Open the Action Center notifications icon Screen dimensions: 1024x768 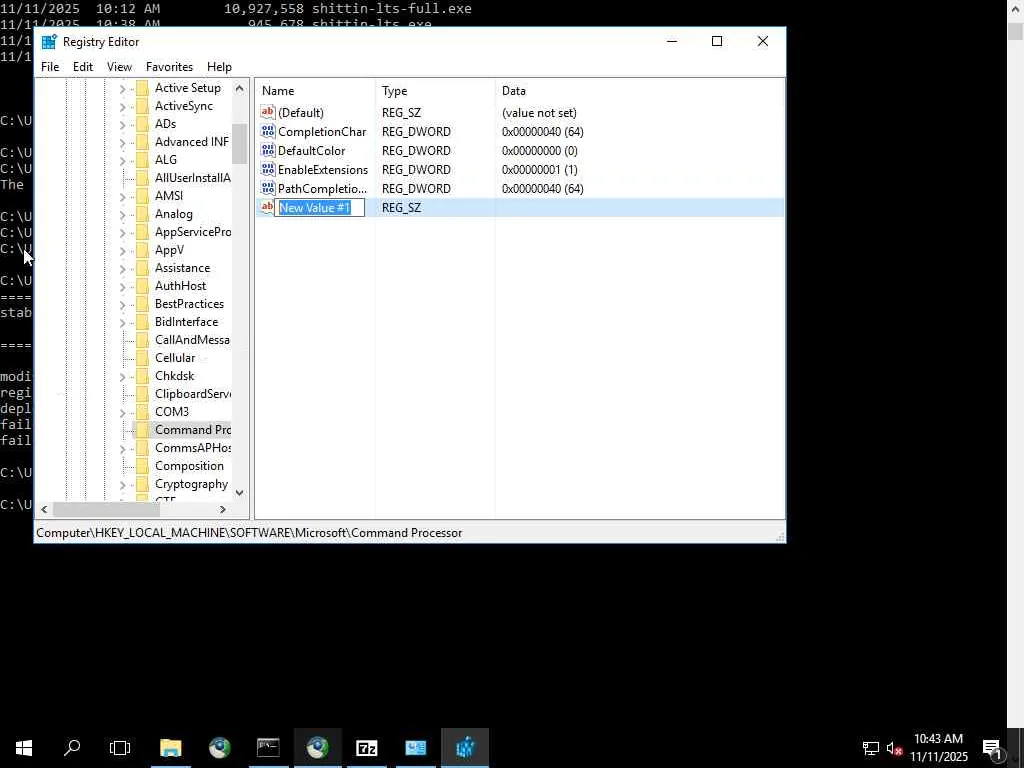coord(992,748)
